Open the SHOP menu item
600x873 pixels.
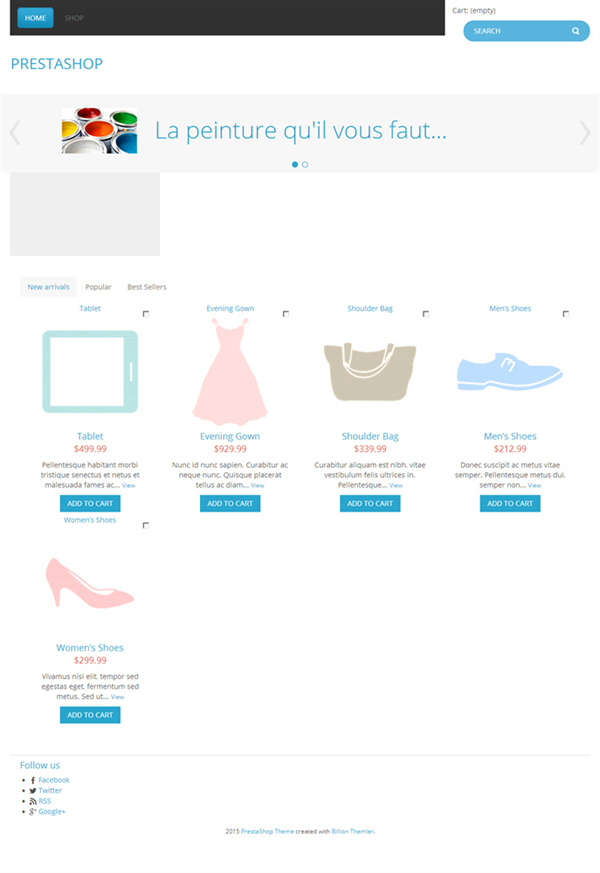[x=74, y=18]
